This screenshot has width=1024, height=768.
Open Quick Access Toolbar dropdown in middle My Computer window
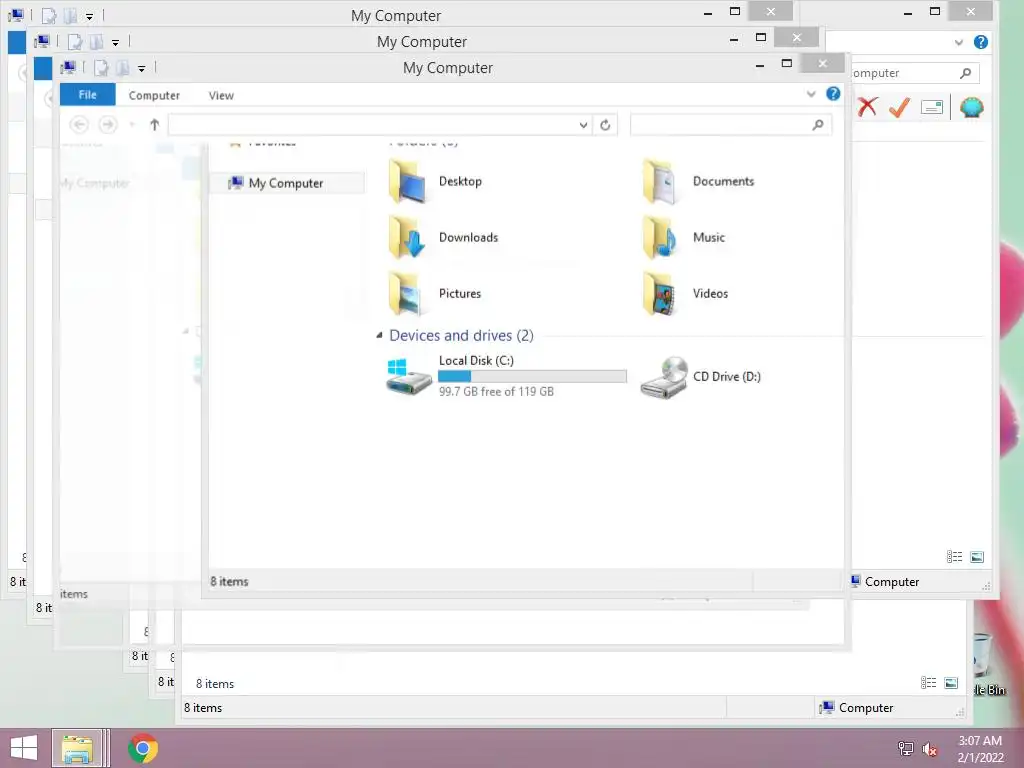[116, 43]
